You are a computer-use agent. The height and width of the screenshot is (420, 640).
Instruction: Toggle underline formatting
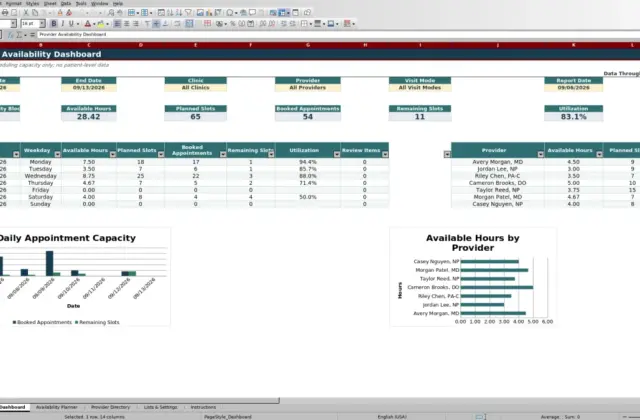tap(71, 24)
